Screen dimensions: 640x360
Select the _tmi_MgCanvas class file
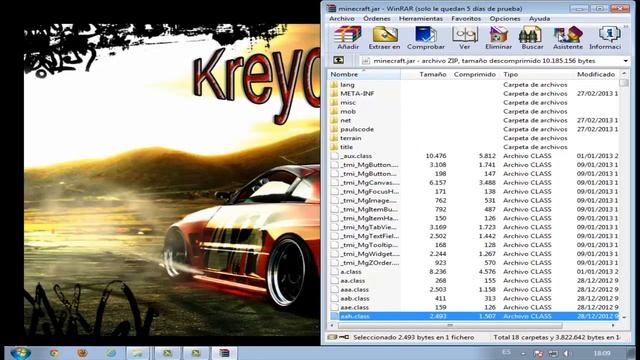click(x=370, y=182)
